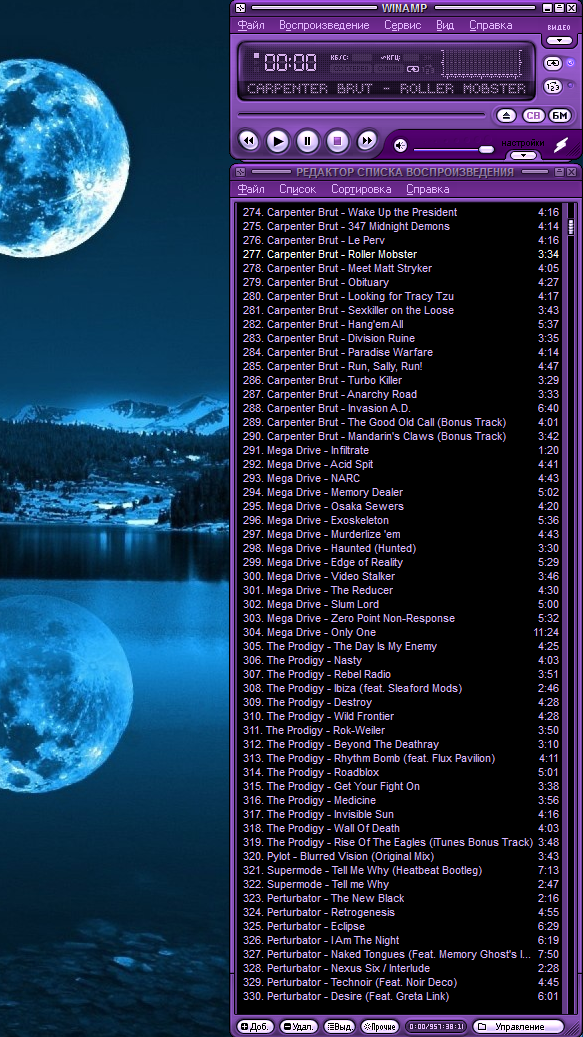Start playback with the Play button
Image resolution: width=583 pixels, height=1037 pixels.
(x=278, y=141)
